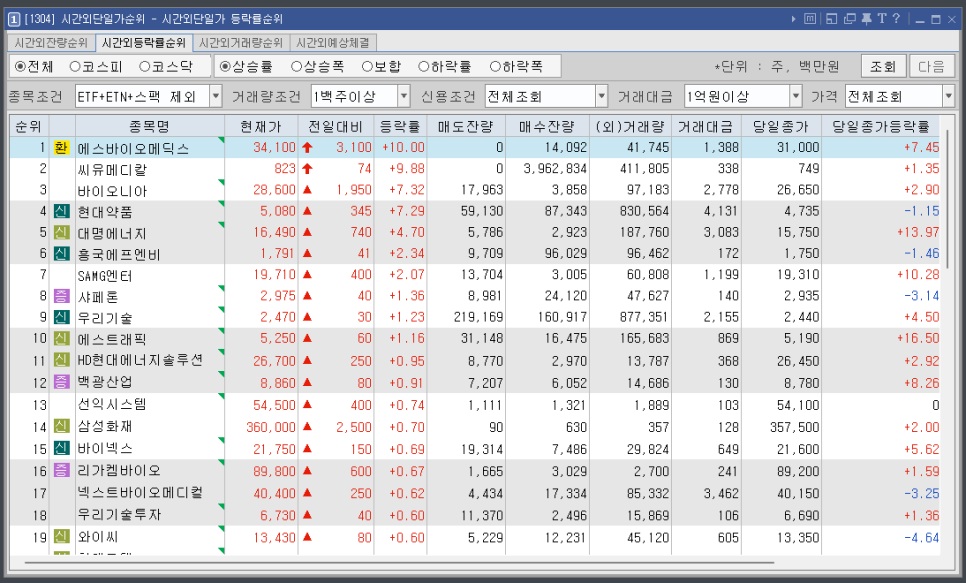This screenshot has width=966, height=583.
Task: Click the 증 badge on 리가켐바이오 row
Action: (x=61, y=471)
